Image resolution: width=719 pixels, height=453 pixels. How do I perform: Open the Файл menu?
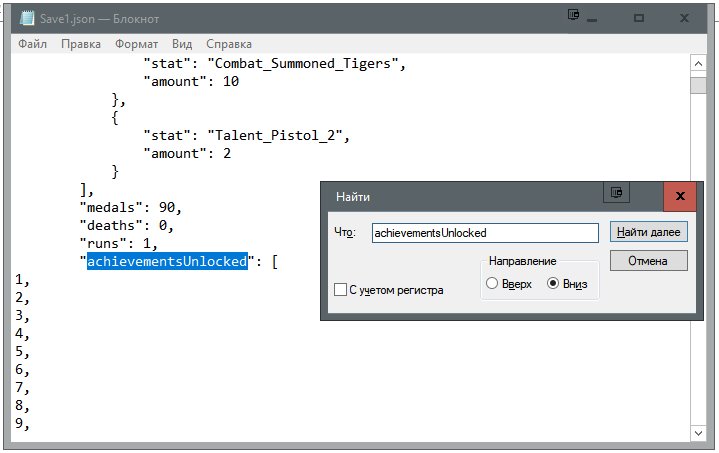click(32, 44)
